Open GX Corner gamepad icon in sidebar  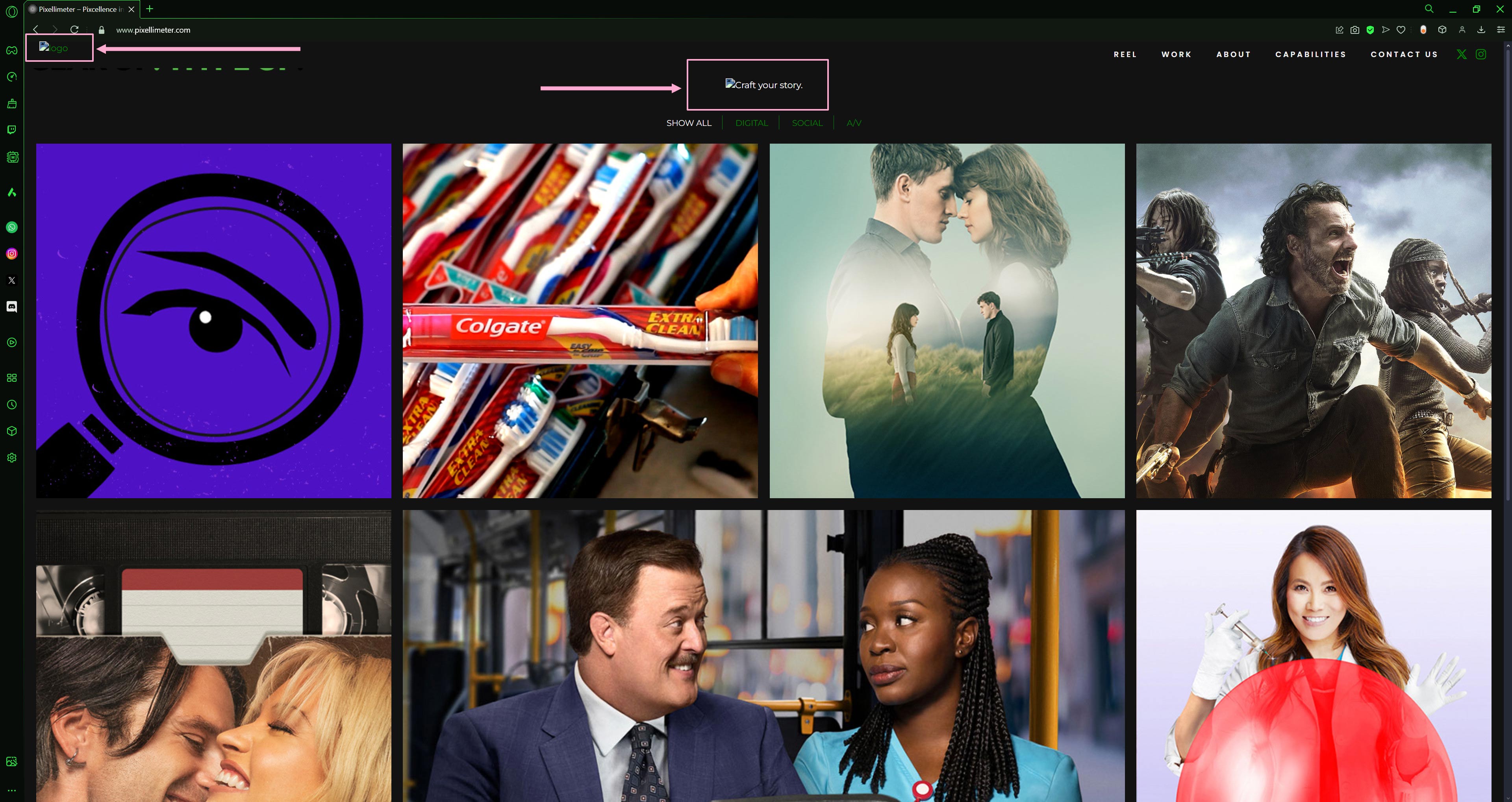coord(12,50)
